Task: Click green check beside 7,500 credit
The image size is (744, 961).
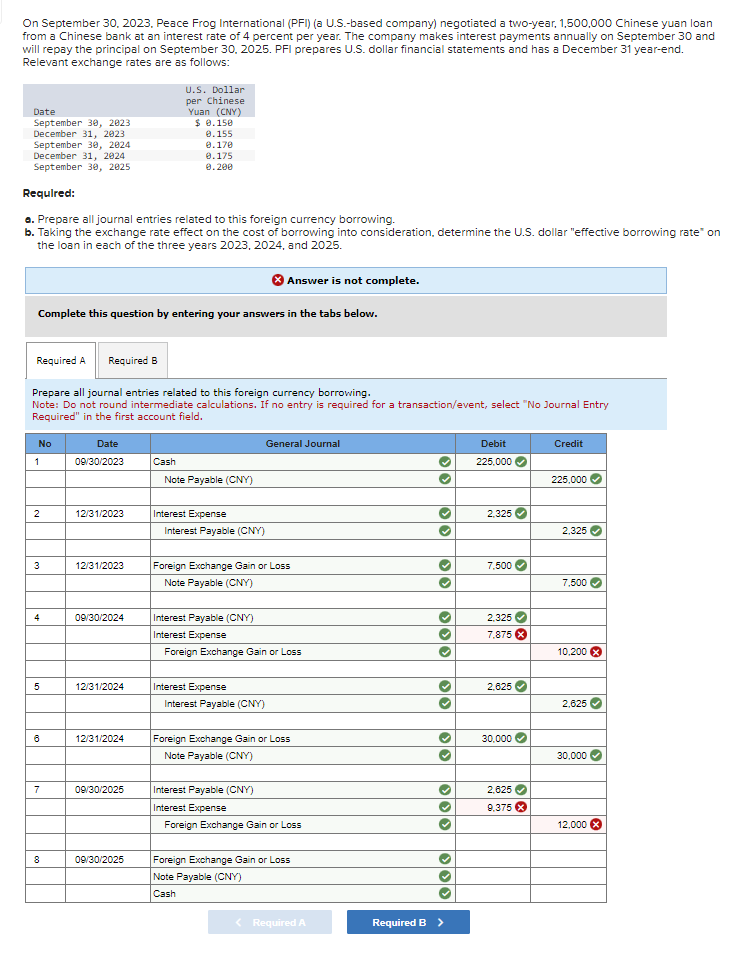Action: (596, 582)
